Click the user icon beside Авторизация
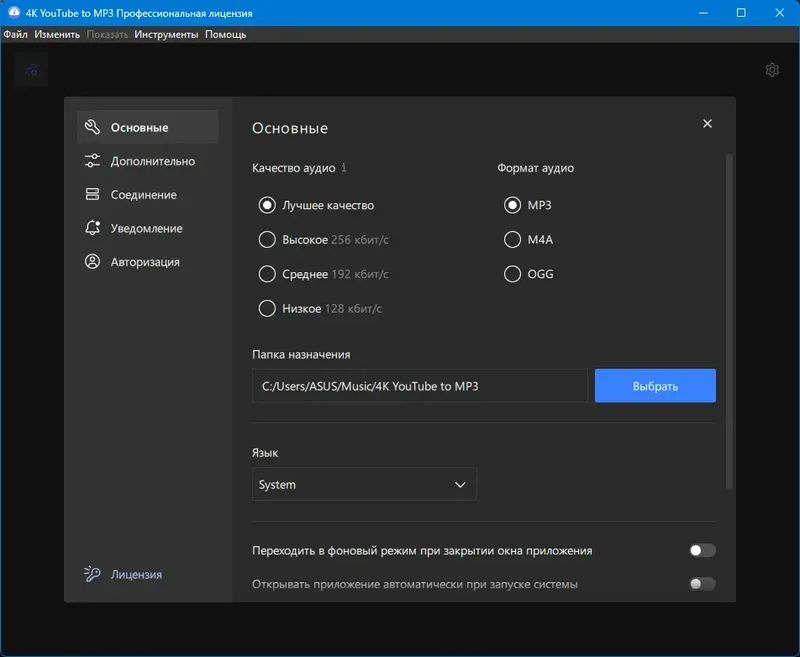The height and width of the screenshot is (657, 800). click(x=92, y=262)
